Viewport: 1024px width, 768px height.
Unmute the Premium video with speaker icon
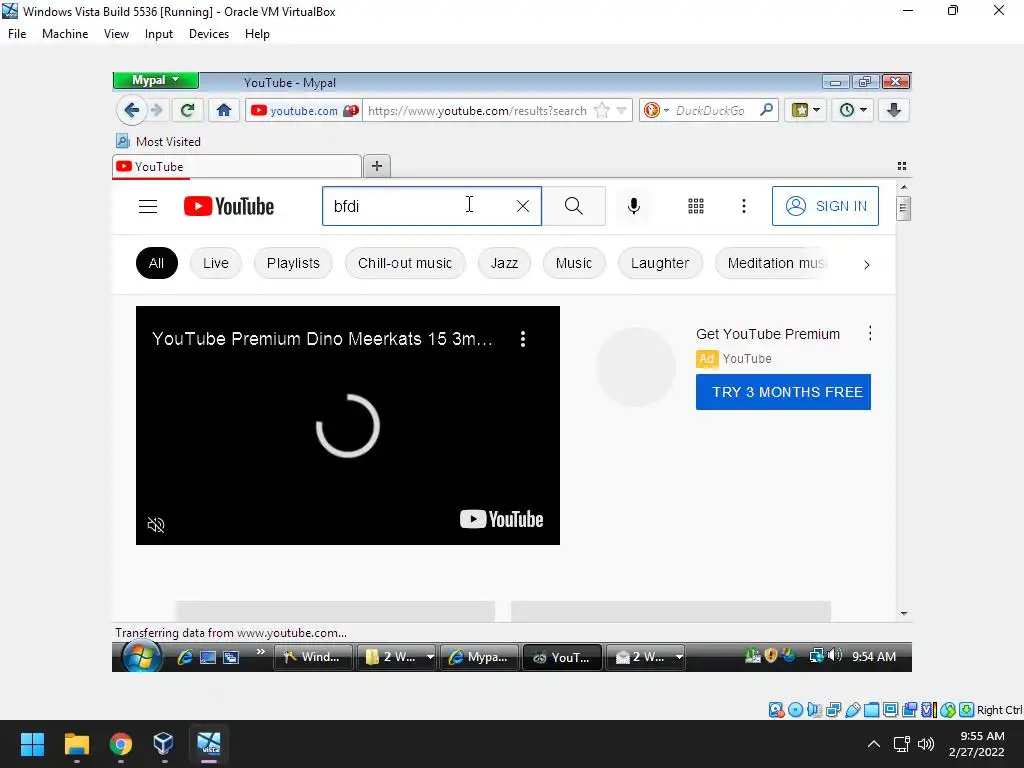(x=156, y=524)
